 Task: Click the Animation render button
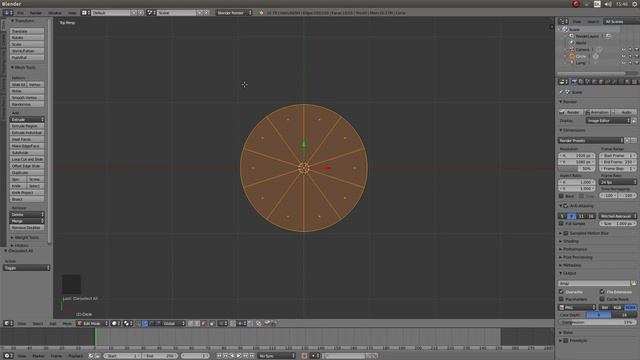click(597, 112)
